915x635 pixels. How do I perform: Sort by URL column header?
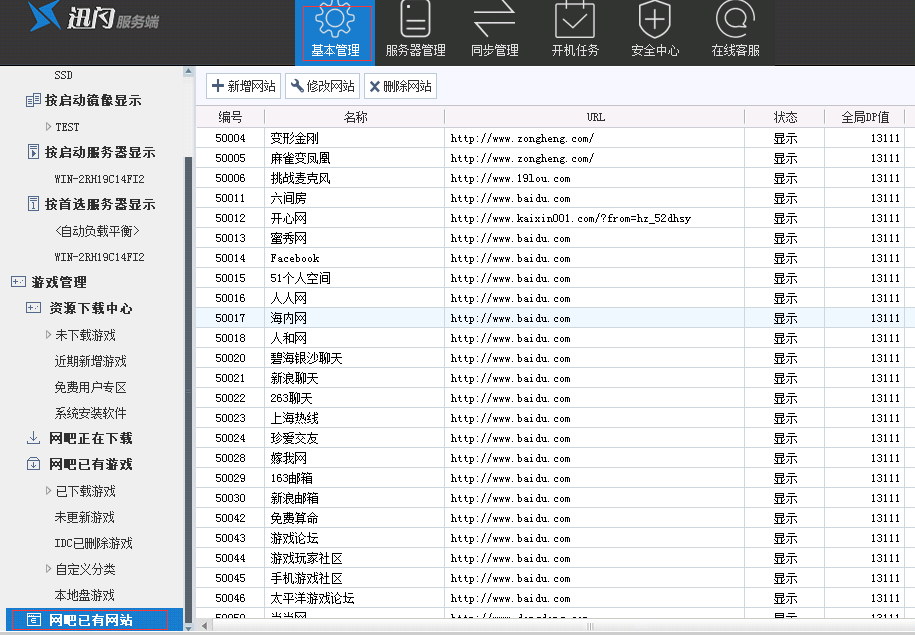tap(595, 117)
